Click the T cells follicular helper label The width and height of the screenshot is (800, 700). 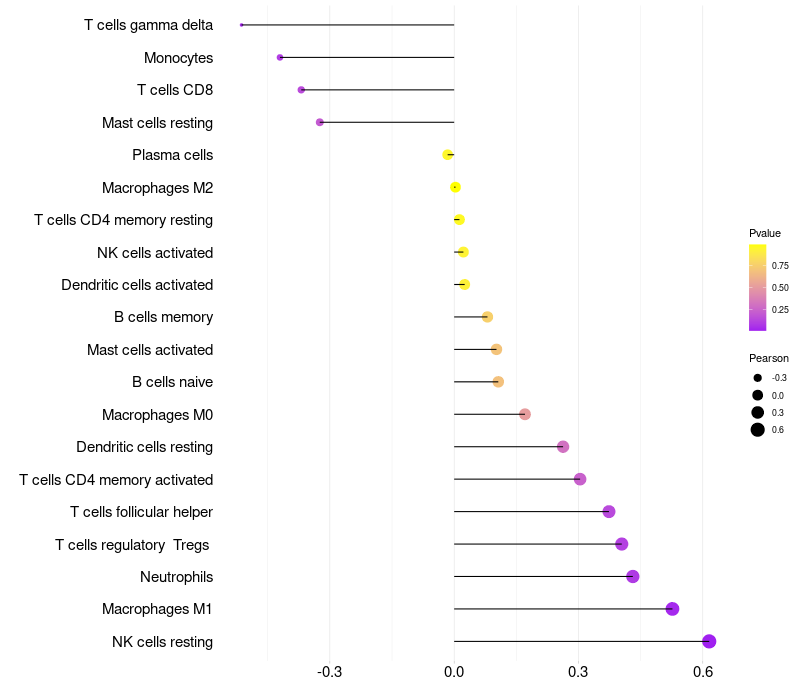point(141,512)
